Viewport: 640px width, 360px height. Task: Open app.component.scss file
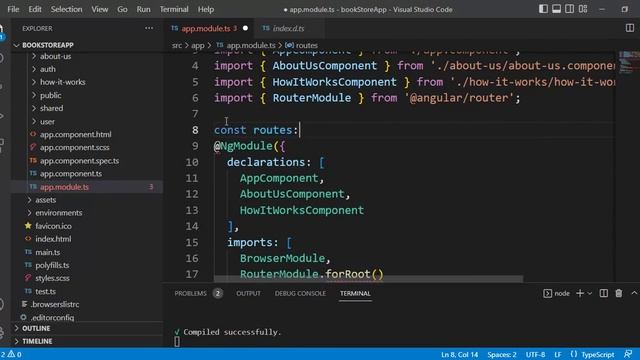[75, 147]
